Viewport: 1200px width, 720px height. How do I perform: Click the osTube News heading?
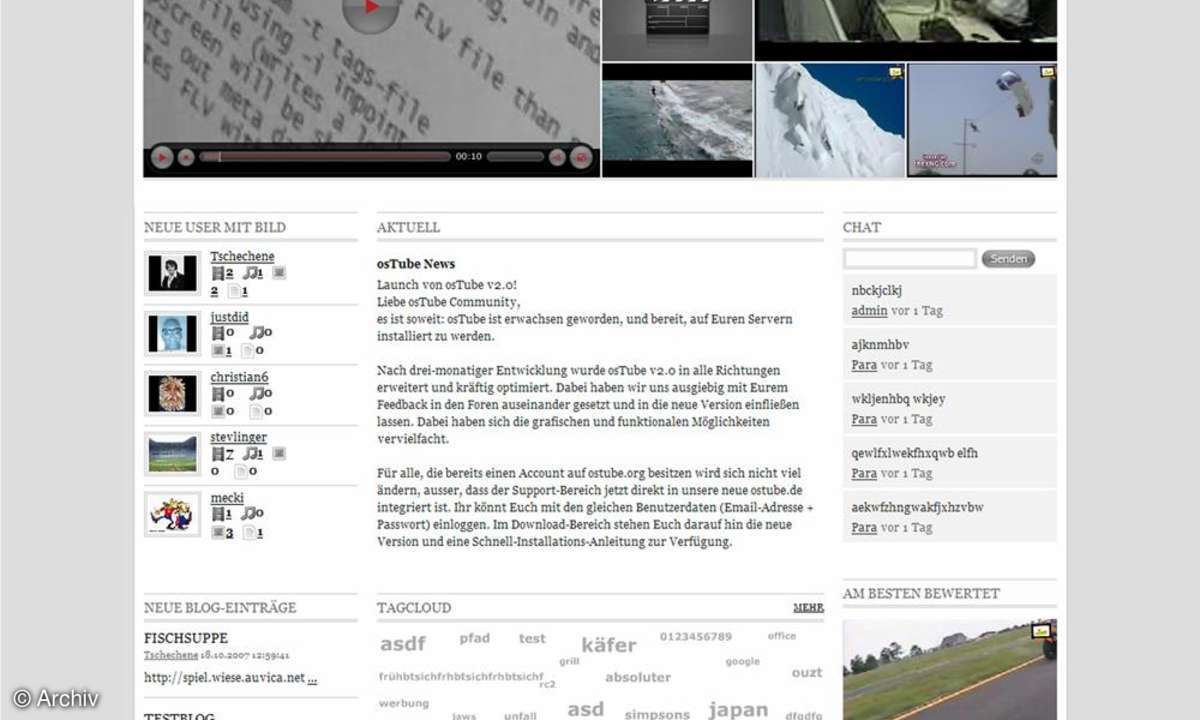(416, 264)
